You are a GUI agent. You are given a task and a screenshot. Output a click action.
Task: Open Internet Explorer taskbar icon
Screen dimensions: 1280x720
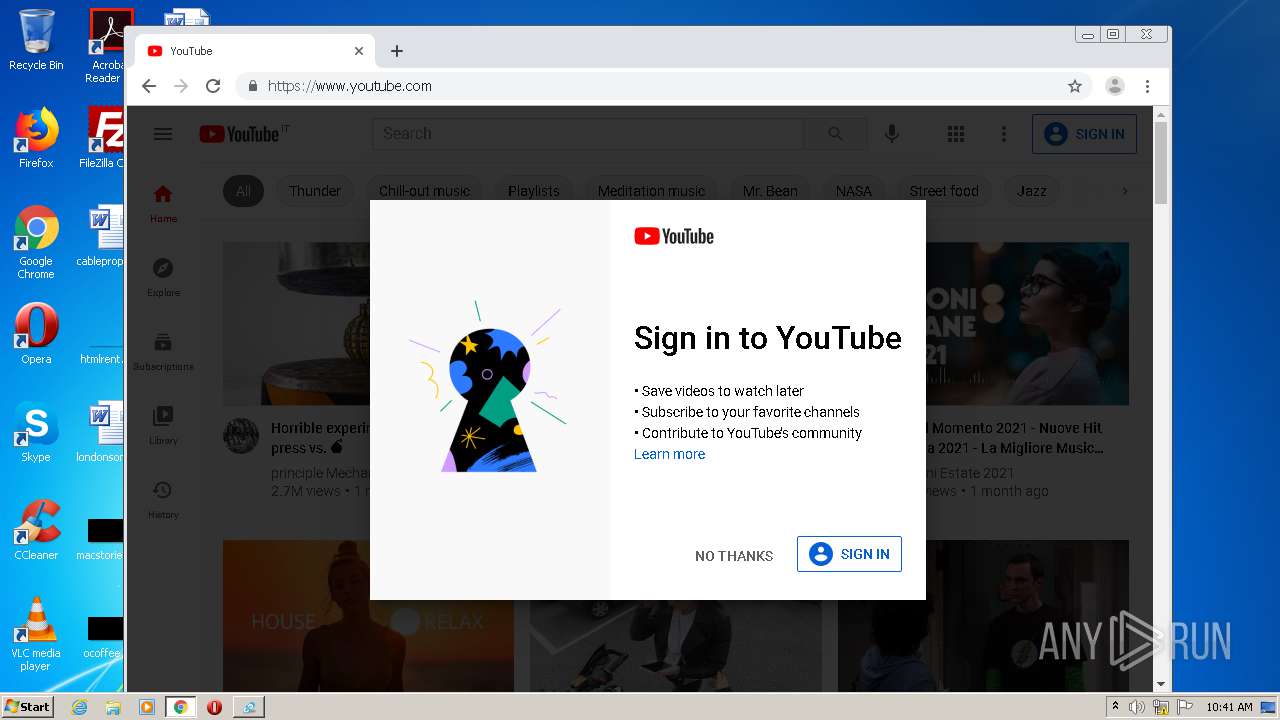79,707
